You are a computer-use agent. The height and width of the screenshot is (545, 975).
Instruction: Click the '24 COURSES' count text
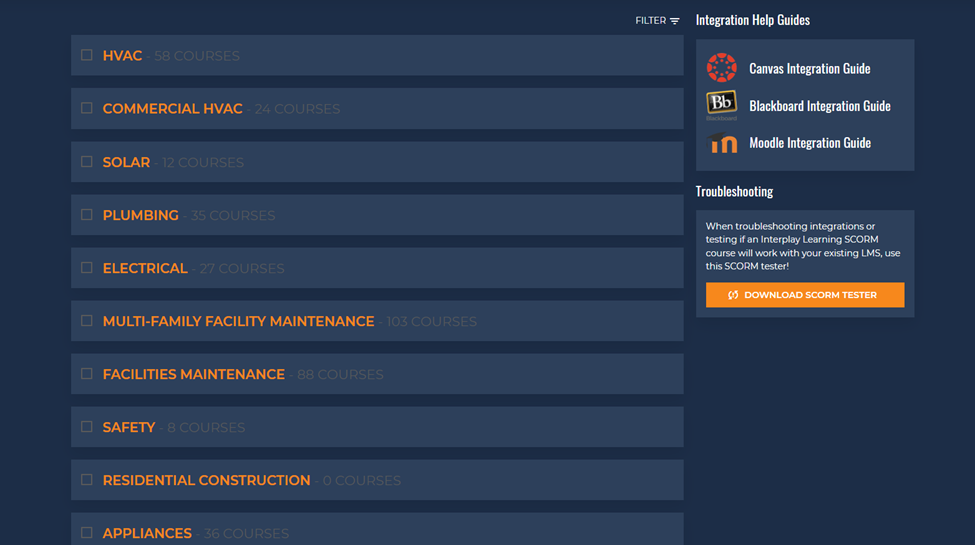(297, 109)
